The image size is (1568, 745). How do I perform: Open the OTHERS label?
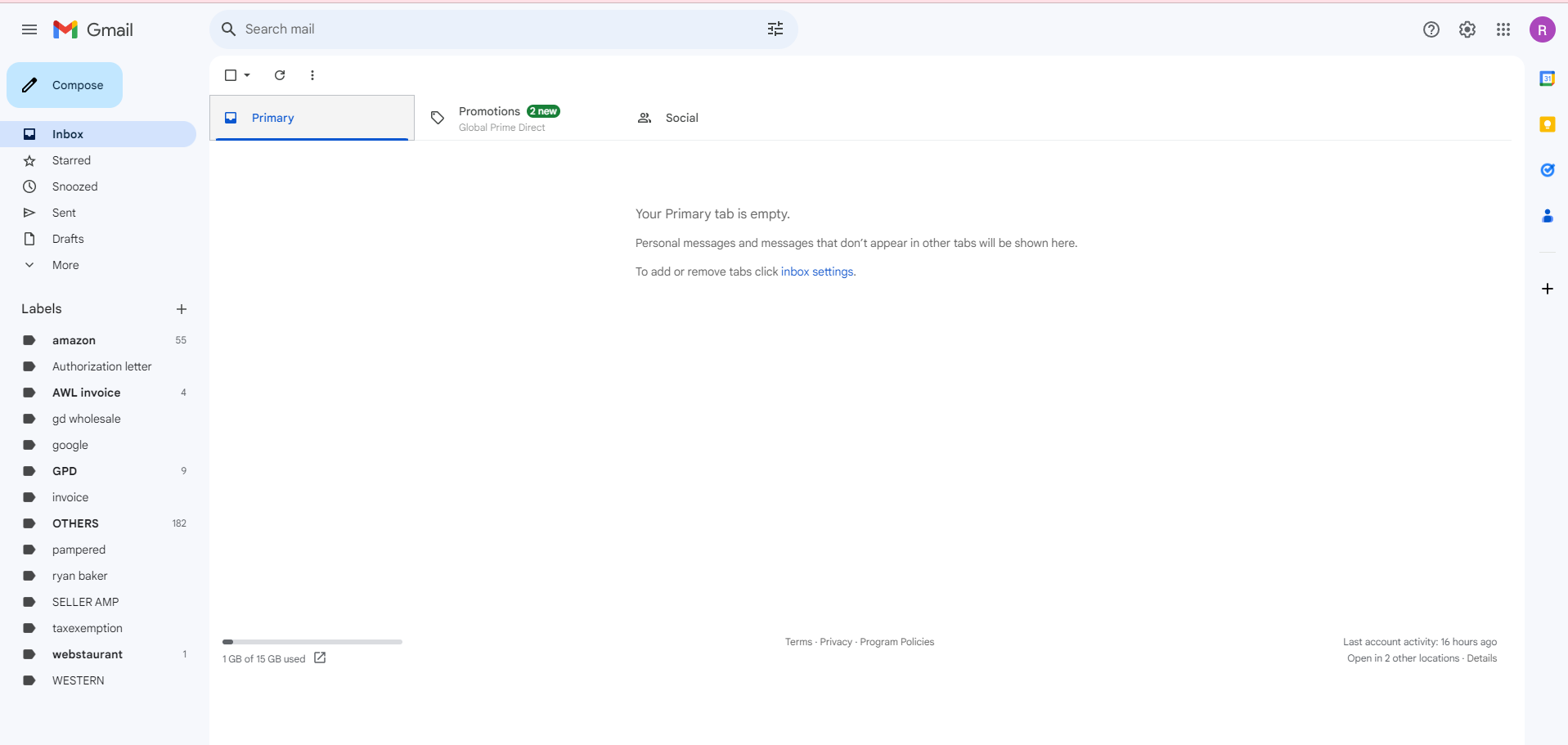pos(98,523)
